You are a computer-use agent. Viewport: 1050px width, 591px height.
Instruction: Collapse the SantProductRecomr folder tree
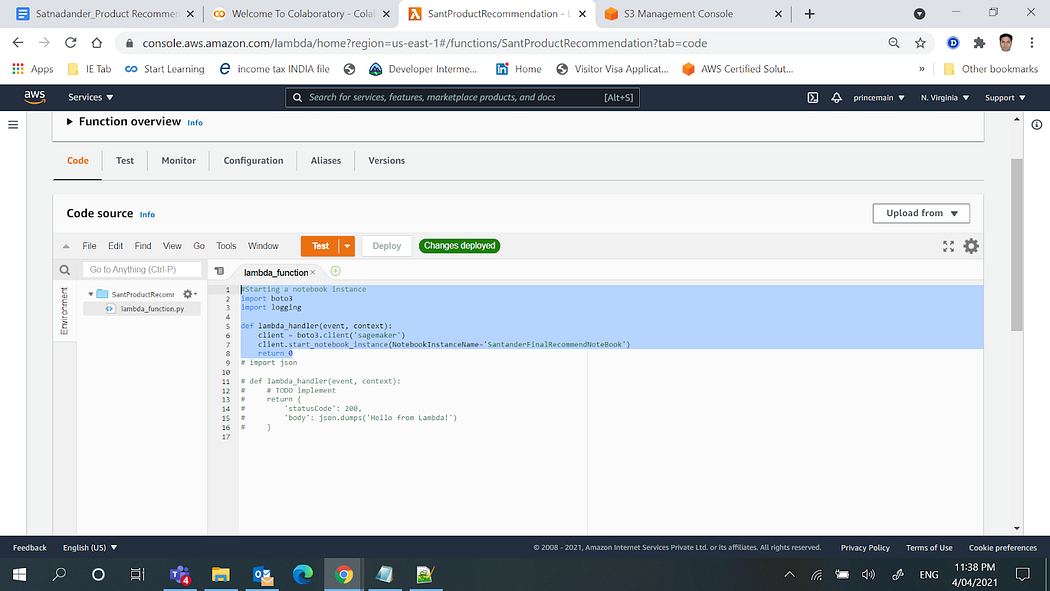tap(90, 294)
